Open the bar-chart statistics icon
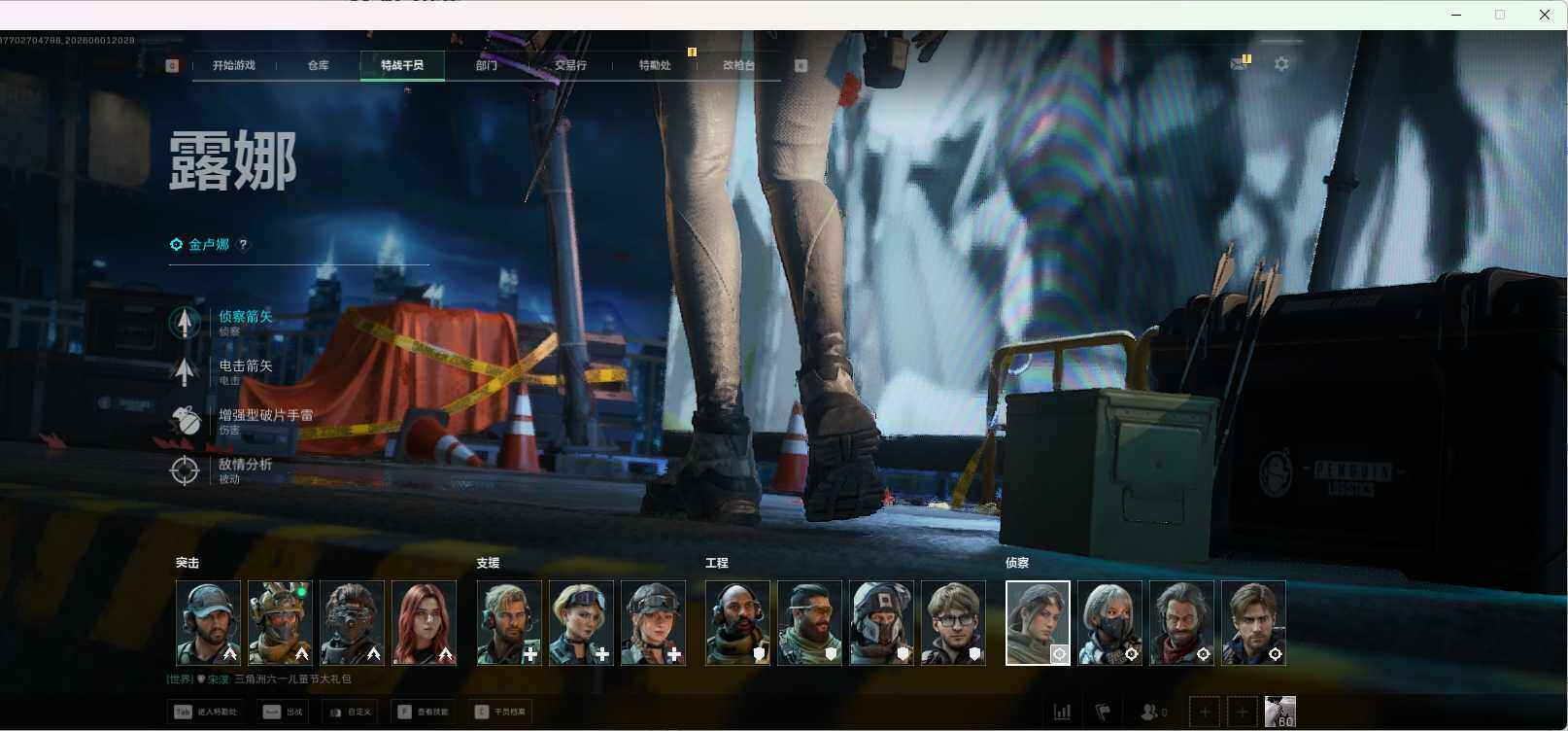Image resolution: width=1568 pixels, height=731 pixels. click(x=1063, y=713)
